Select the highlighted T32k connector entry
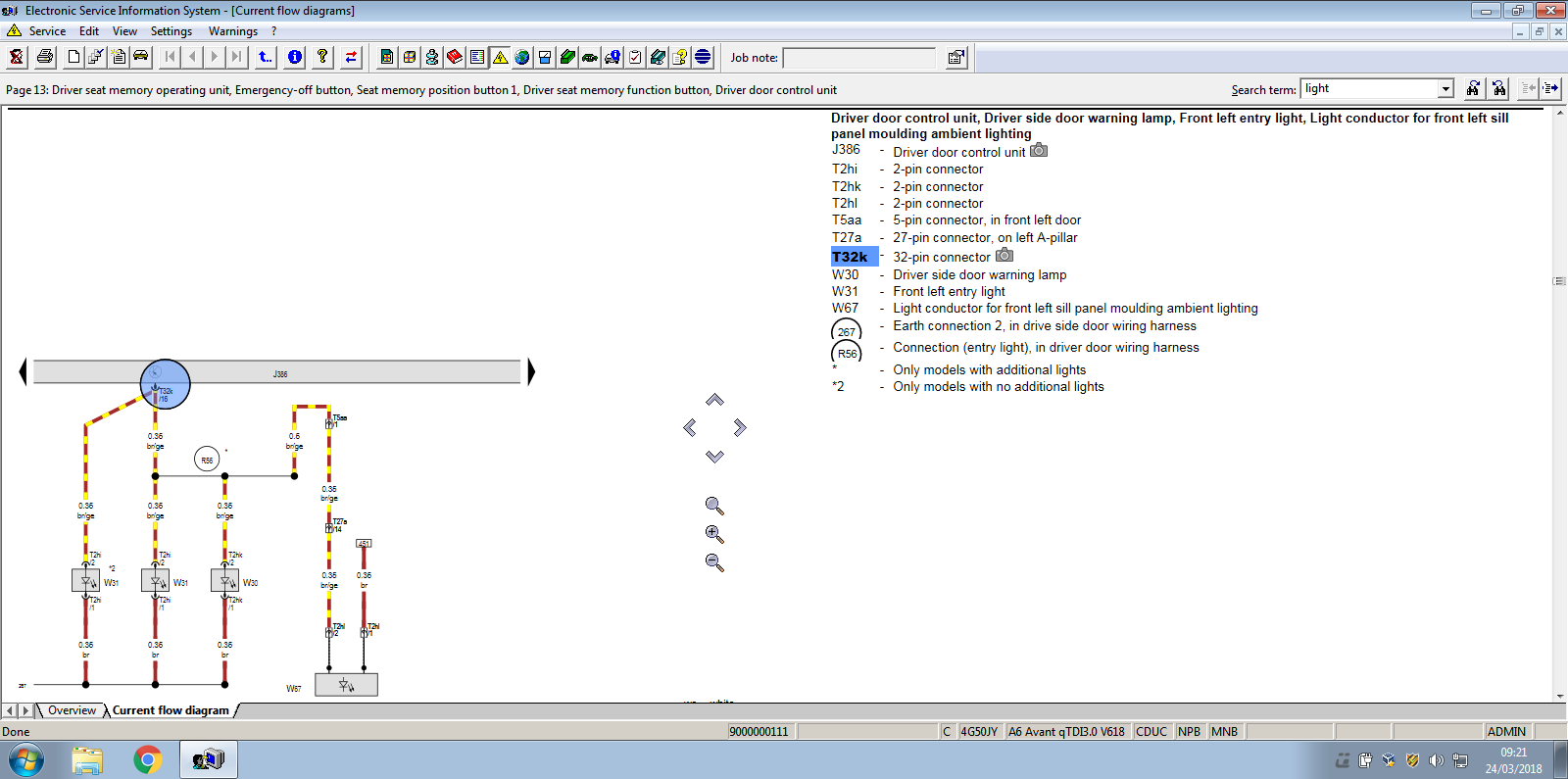Viewport: 1568px width, 779px height. coord(851,257)
